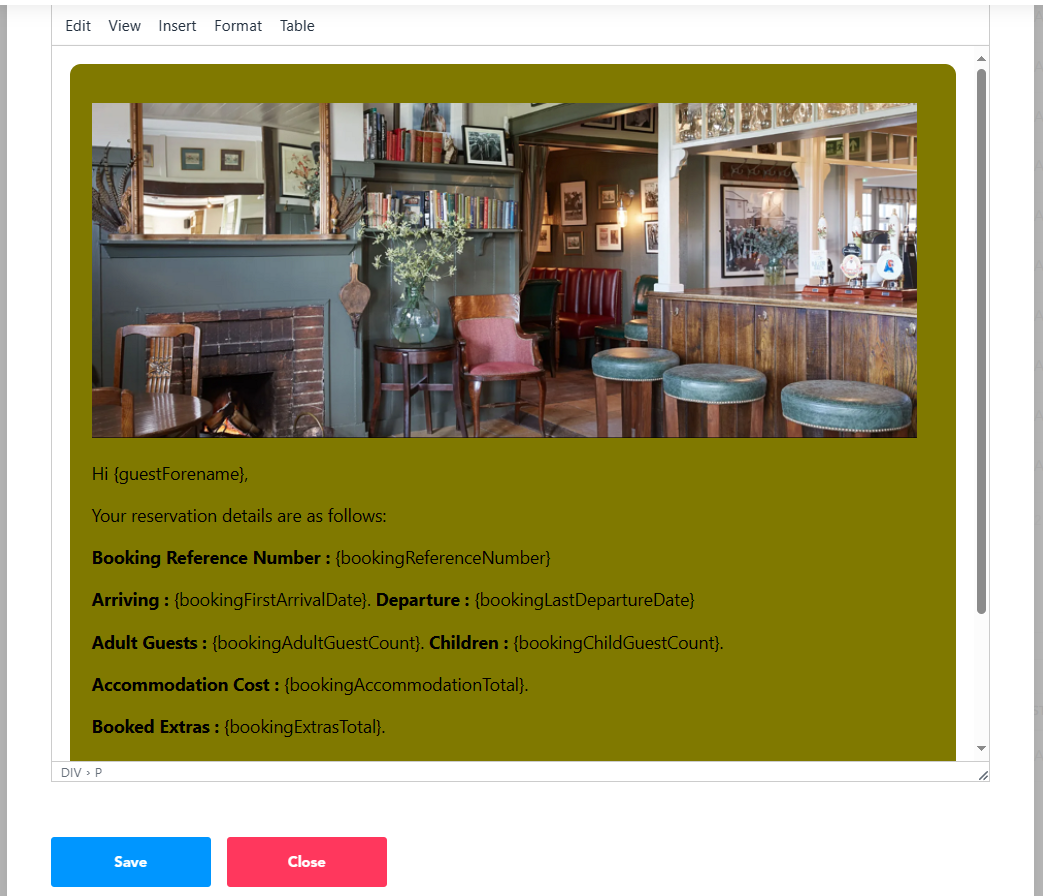Screen dimensions: 1043x896
Task: Open the View menu
Action: 124,26
